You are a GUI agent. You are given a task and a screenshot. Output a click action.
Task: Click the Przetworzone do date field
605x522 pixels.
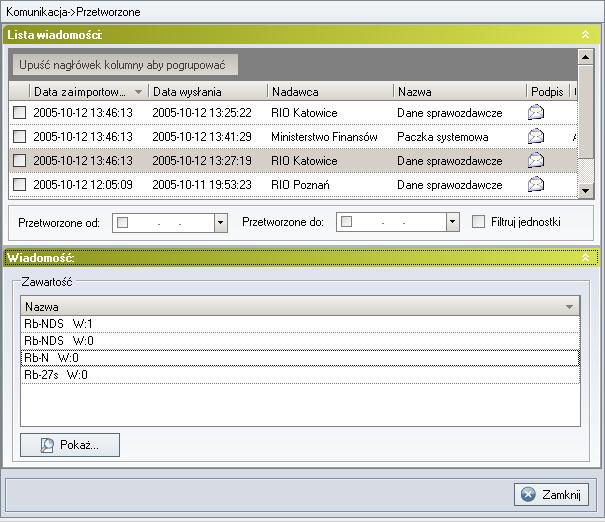(x=398, y=222)
